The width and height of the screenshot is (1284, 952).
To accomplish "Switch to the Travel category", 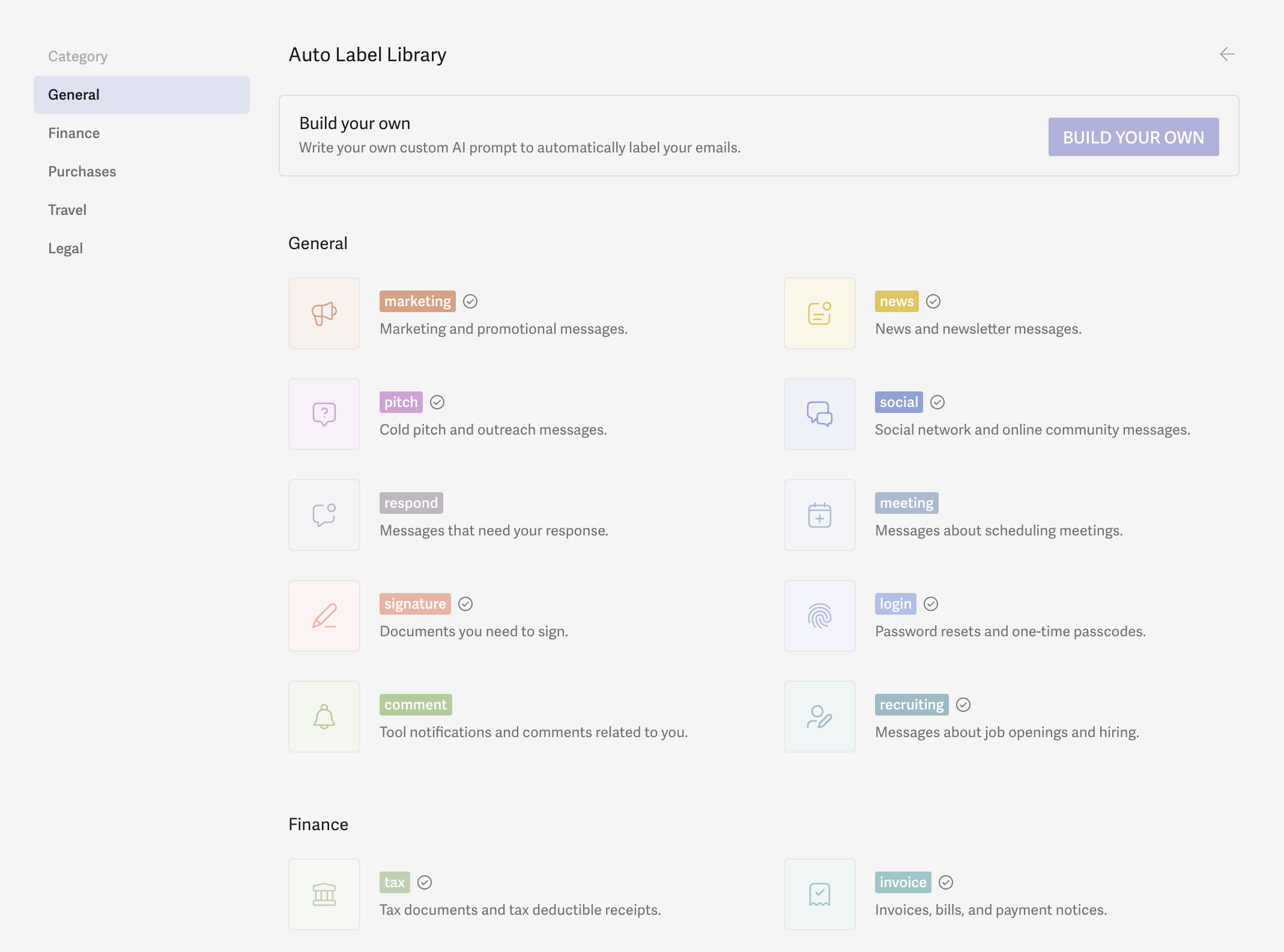I will tap(67, 210).
